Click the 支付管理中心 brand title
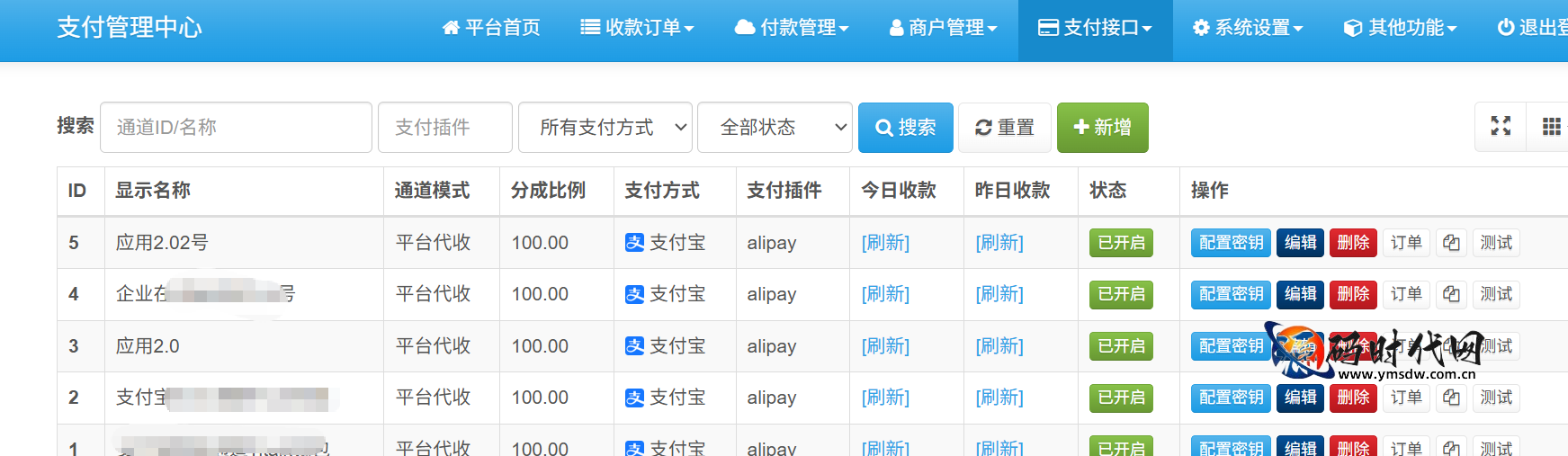The width and height of the screenshot is (1568, 456). pos(130,28)
